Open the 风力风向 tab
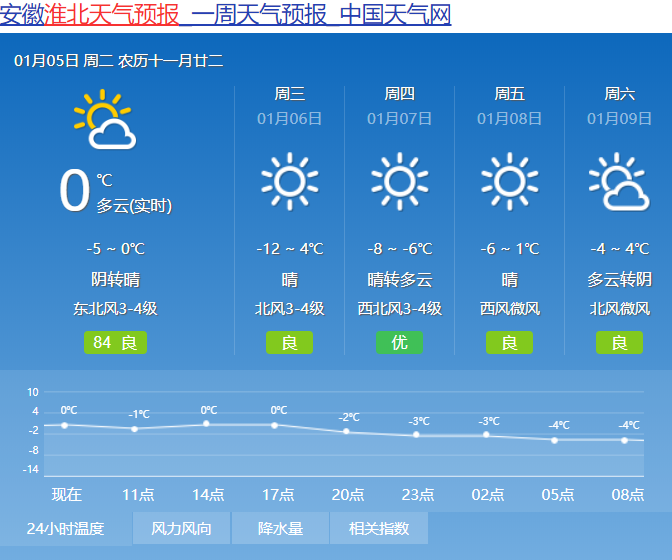Viewport: 672px width, 560px height. click(x=181, y=528)
